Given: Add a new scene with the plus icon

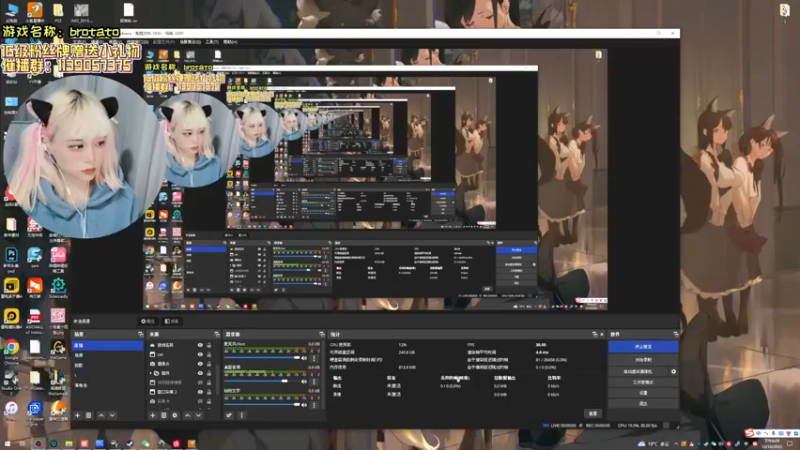Looking at the screenshot, I should coord(78,415).
